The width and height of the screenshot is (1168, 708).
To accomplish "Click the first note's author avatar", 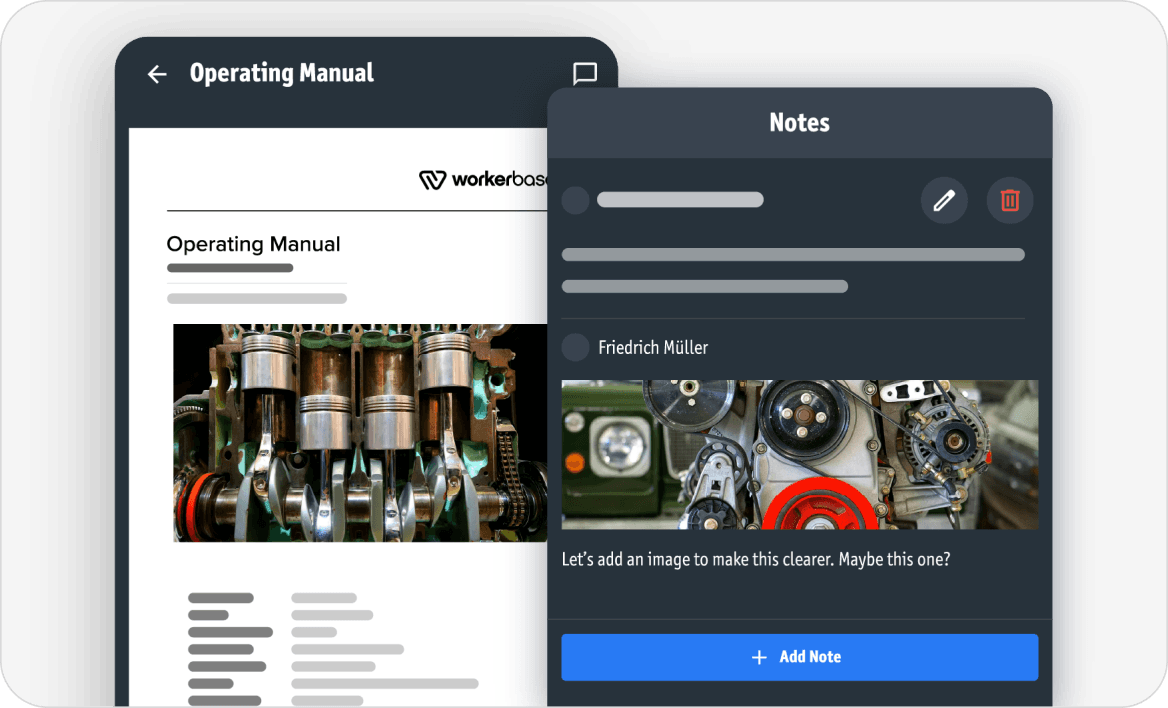I will pos(575,200).
